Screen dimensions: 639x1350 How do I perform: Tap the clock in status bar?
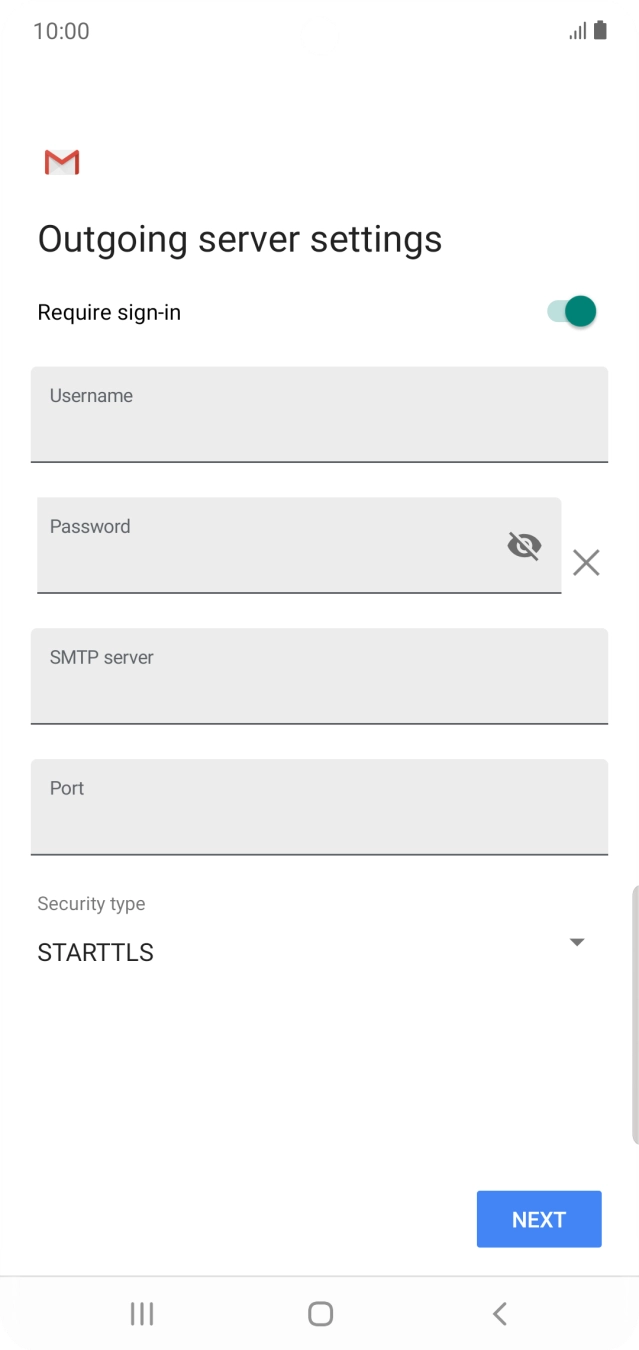61,31
